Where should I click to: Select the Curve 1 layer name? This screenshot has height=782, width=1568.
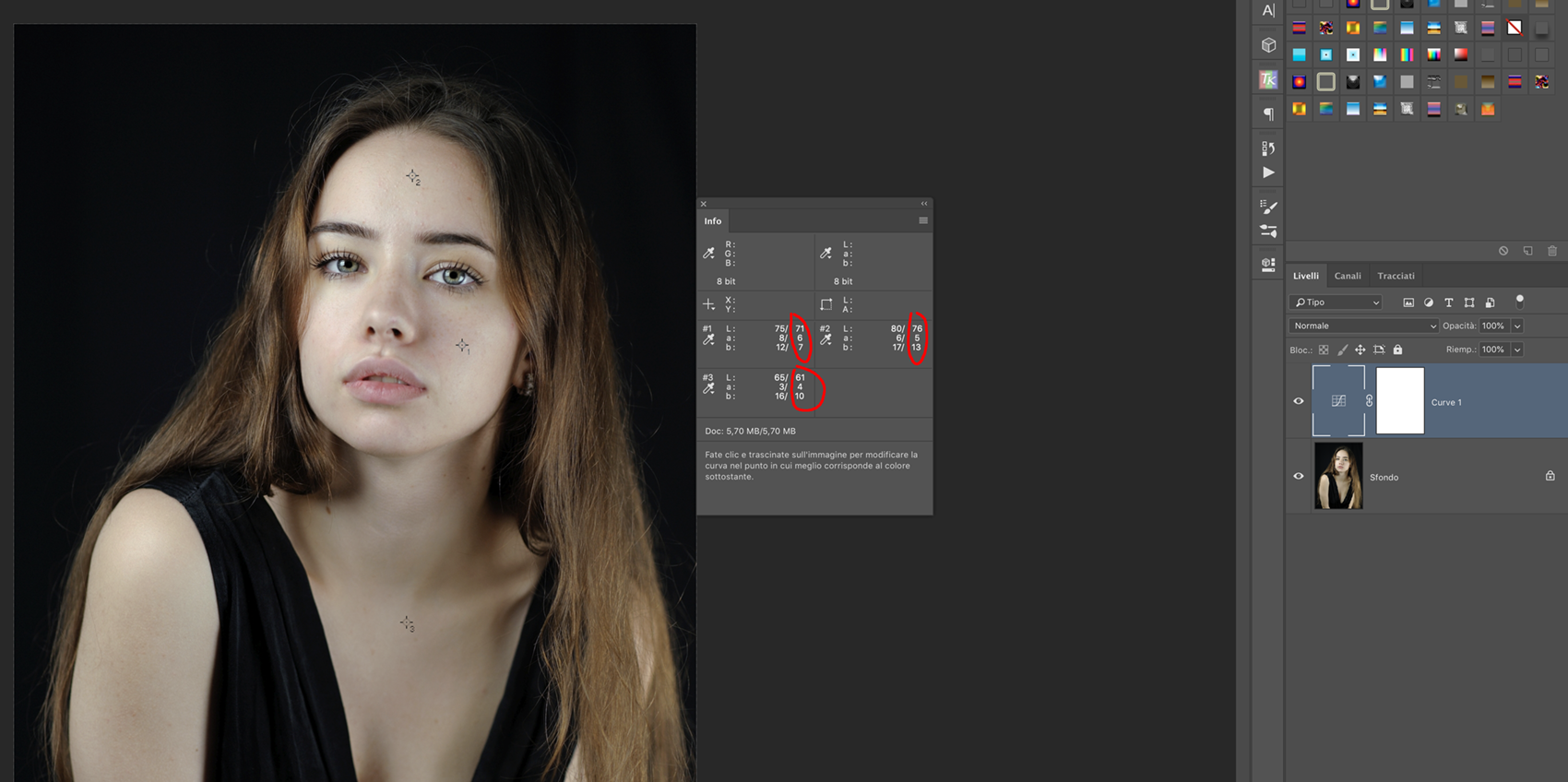(x=1446, y=402)
